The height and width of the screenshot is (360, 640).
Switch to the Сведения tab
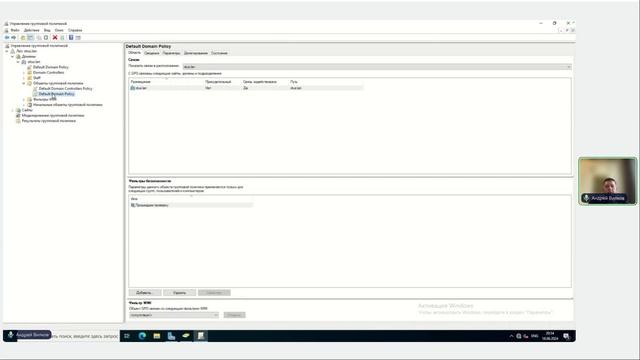[x=151, y=53]
